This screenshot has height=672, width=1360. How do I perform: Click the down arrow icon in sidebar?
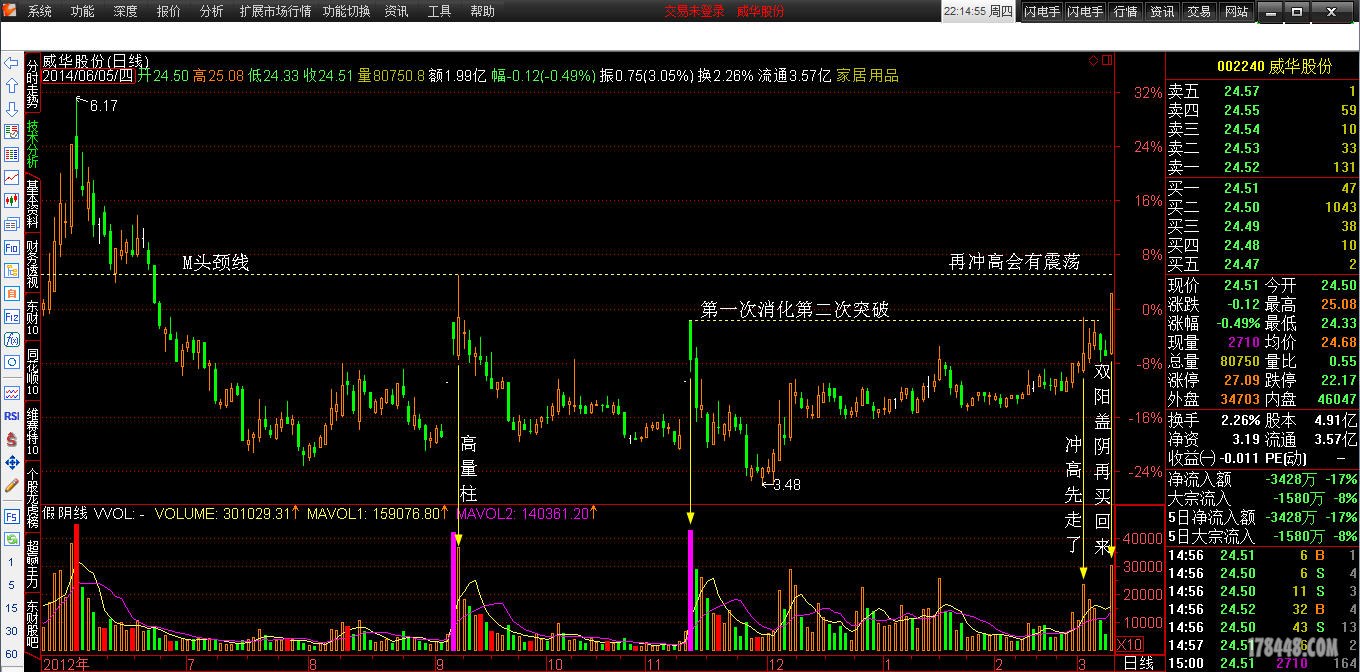coord(11,108)
